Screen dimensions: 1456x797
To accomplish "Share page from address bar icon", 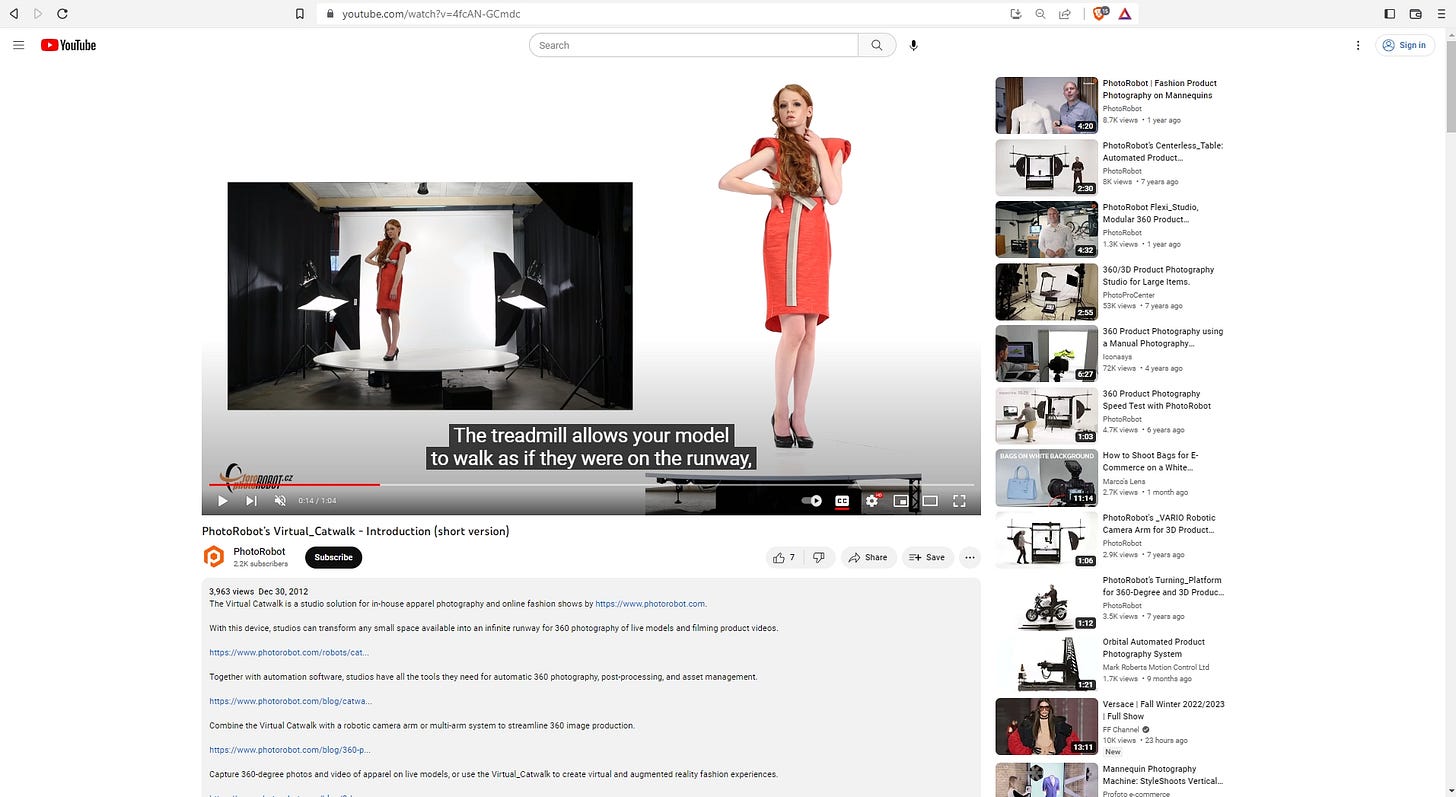I will [1065, 14].
